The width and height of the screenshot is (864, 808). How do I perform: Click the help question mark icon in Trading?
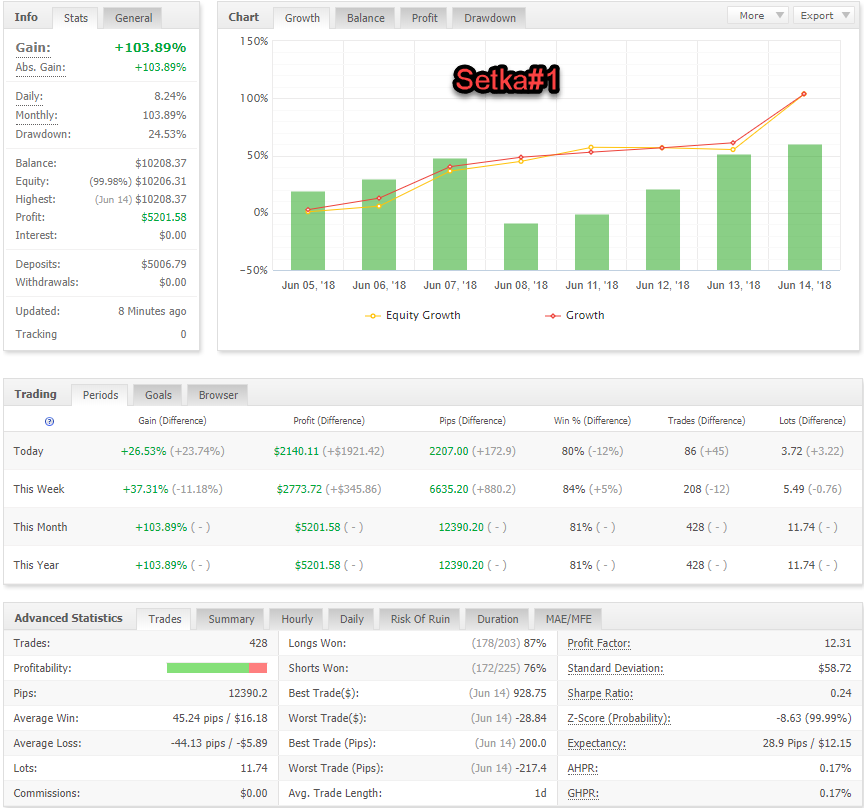click(x=49, y=422)
